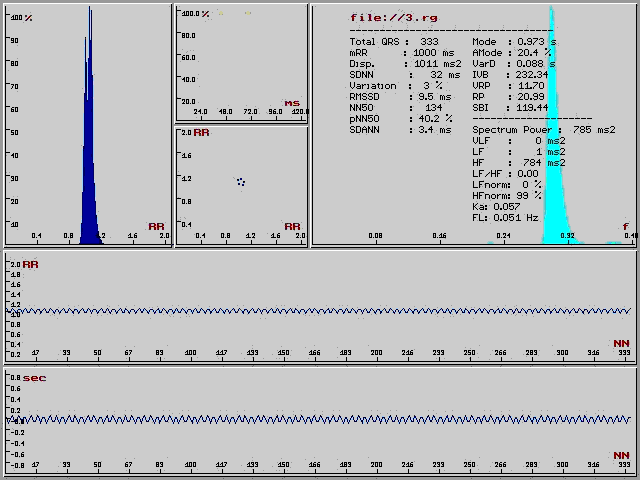
Task: Click the red ms axis label
Action: [x=292, y=103]
